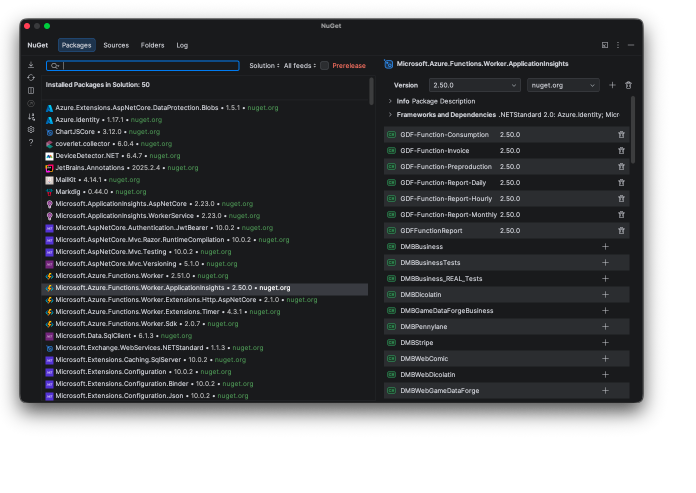Remove package from GDF-Function-Consumption project
This screenshot has width=696, height=493.
[621, 134]
